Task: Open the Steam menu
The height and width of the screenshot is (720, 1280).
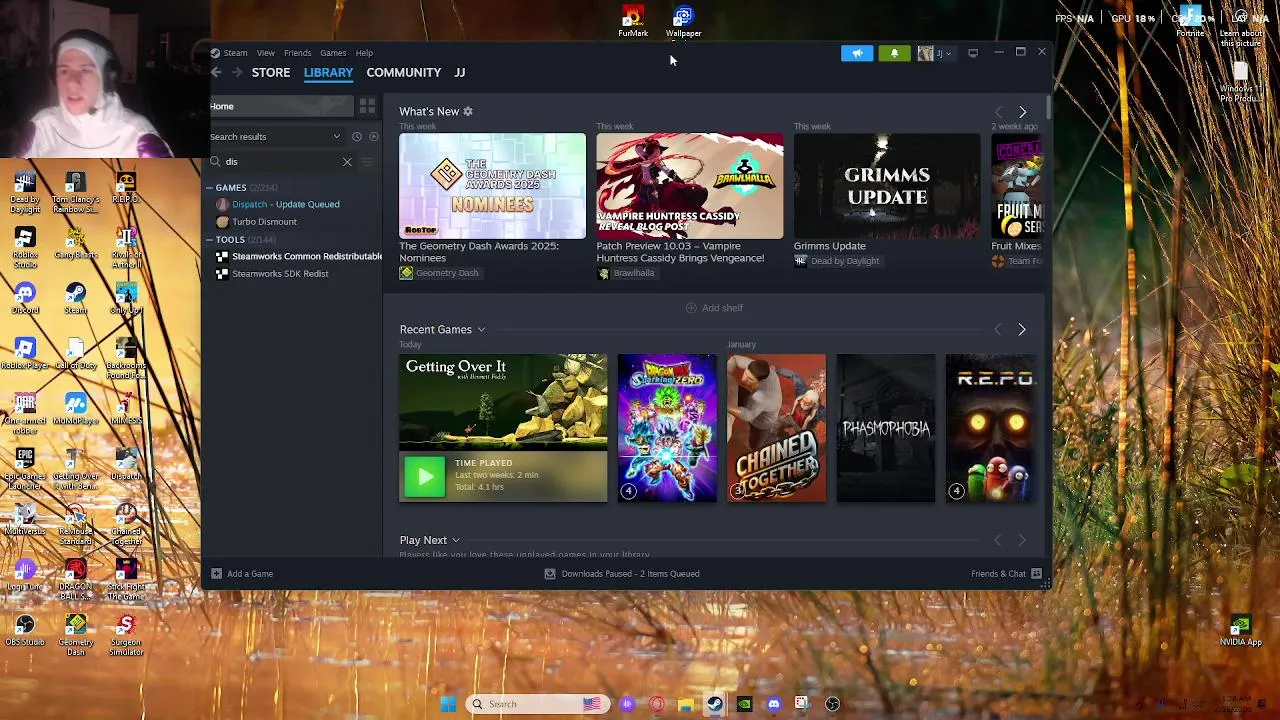Action: (235, 53)
